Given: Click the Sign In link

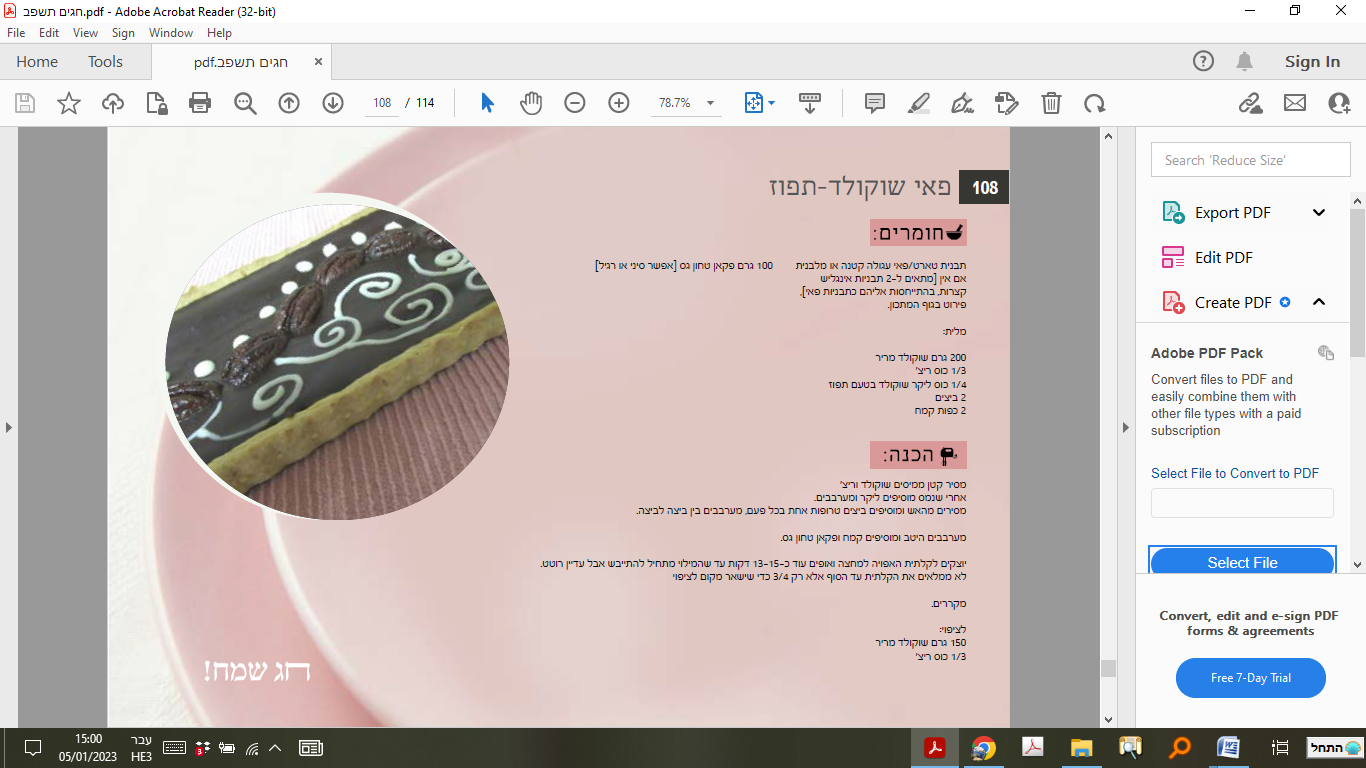Looking at the screenshot, I should [1312, 62].
